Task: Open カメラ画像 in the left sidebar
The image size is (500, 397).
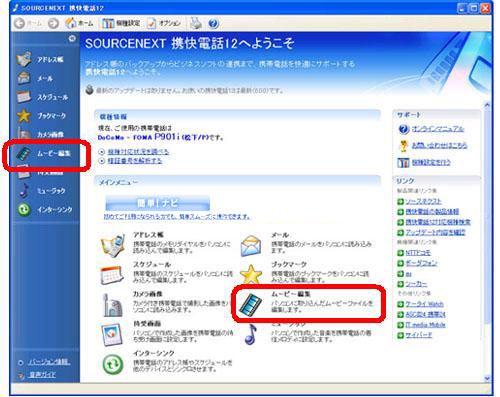Action: click(x=41, y=134)
